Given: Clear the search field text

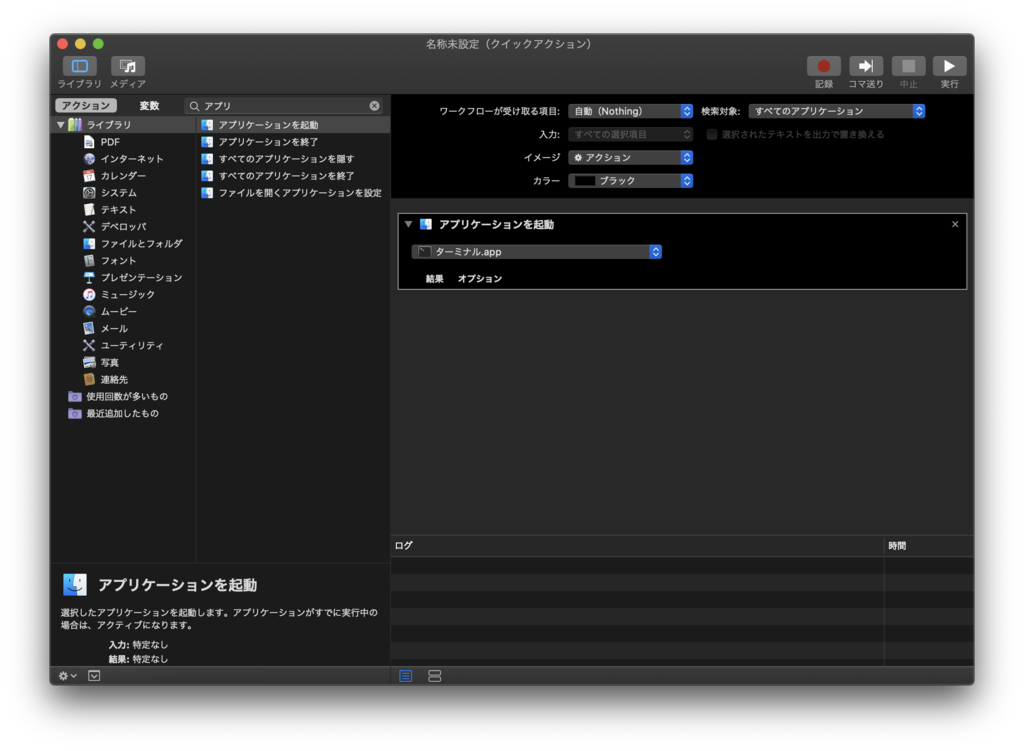Looking at the screenshot, I should [374, 106].
